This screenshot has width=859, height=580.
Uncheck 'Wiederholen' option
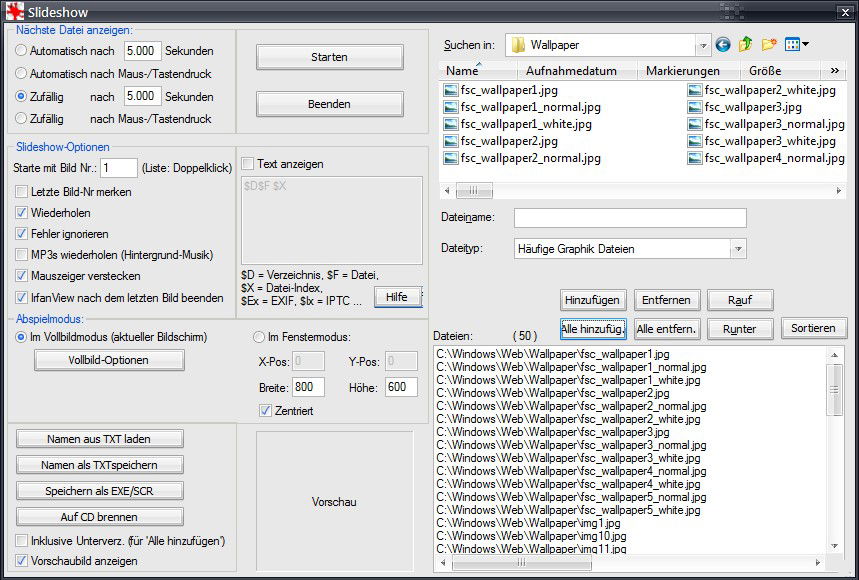click(21, 213)
